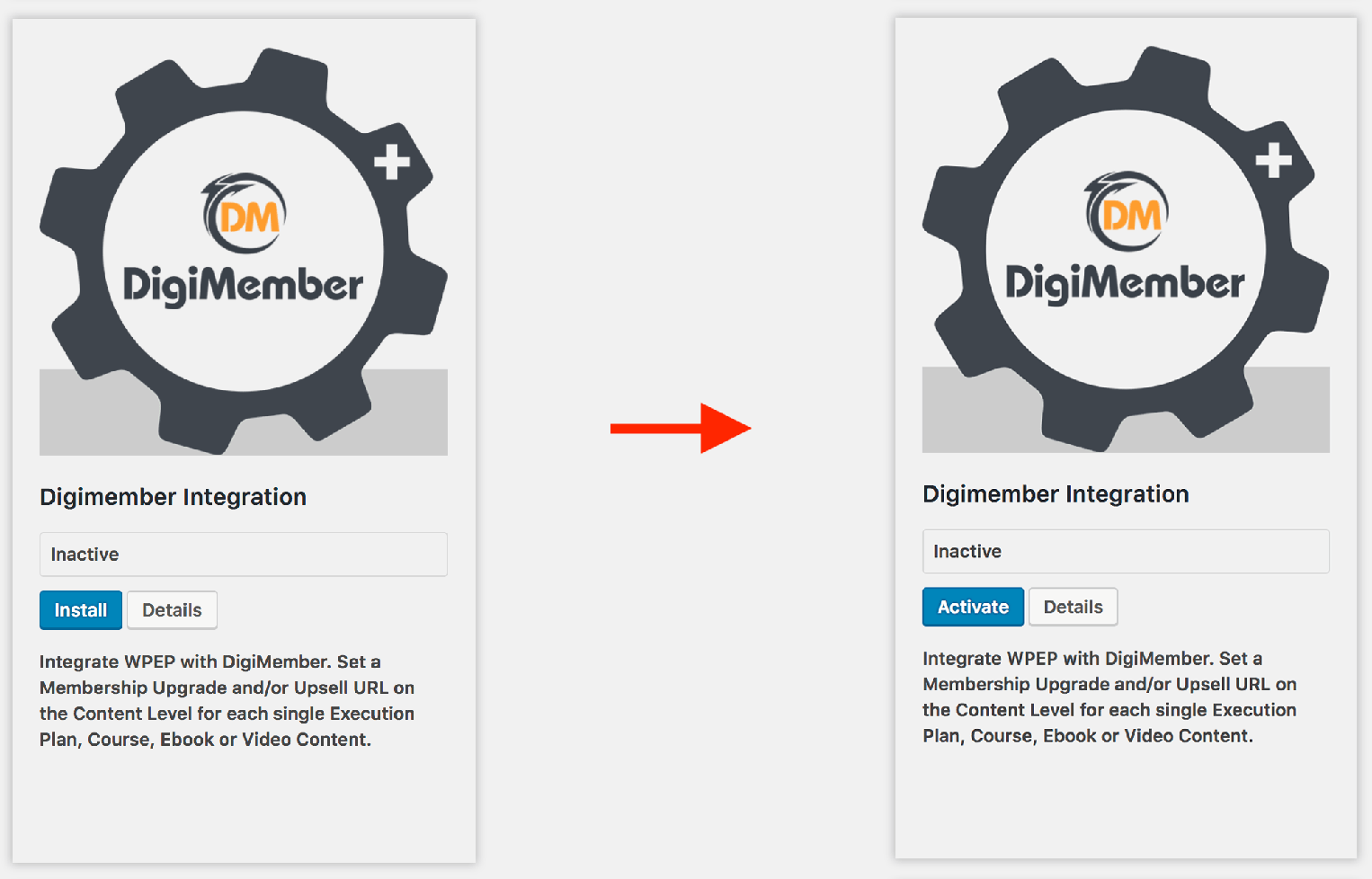
Task: Click the description text below the Activate button
Action: pos(1109,697)
